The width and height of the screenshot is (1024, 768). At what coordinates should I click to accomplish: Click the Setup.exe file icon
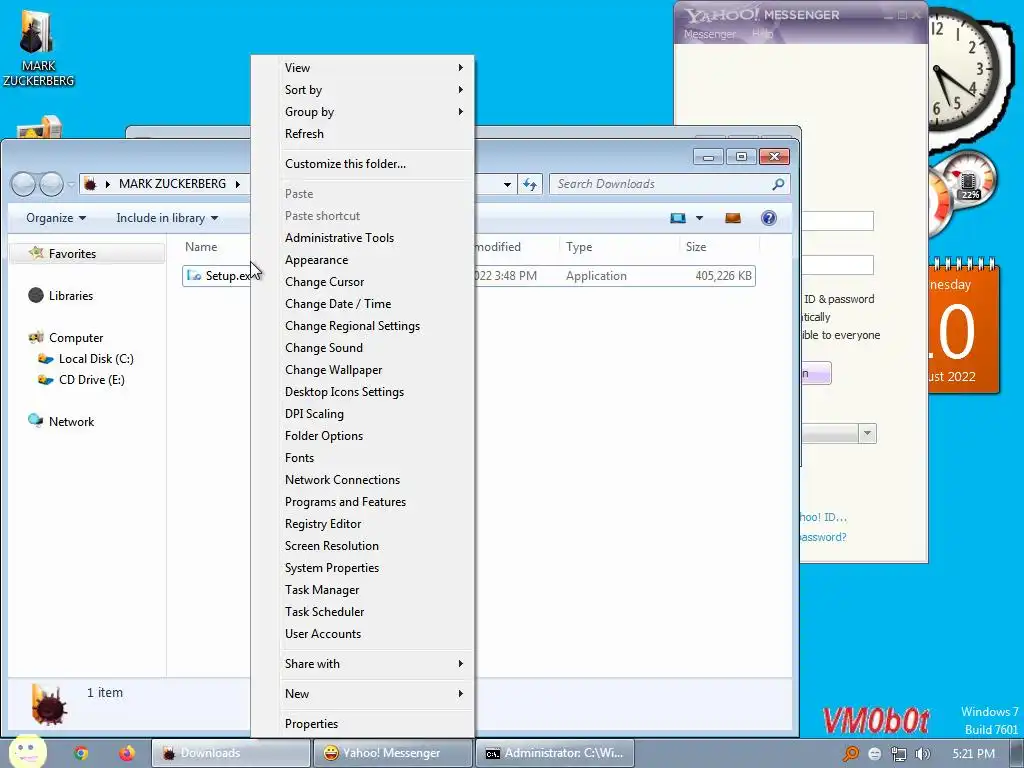[x=193, y=276]
